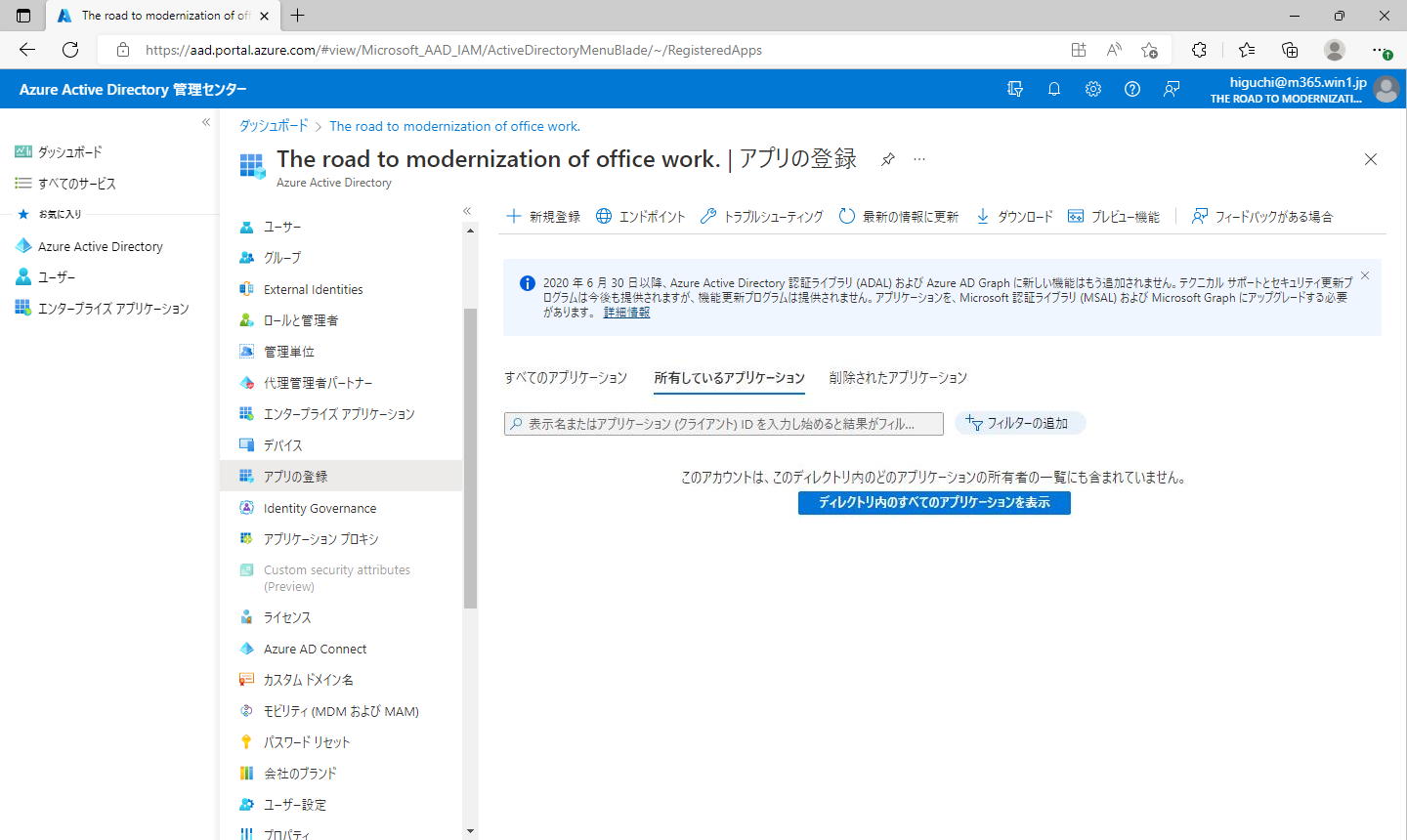The height and width of the screenshot is (840, 1407).
Task: Select 所有しているアプリケーション tab
Action: pos(730,378)
